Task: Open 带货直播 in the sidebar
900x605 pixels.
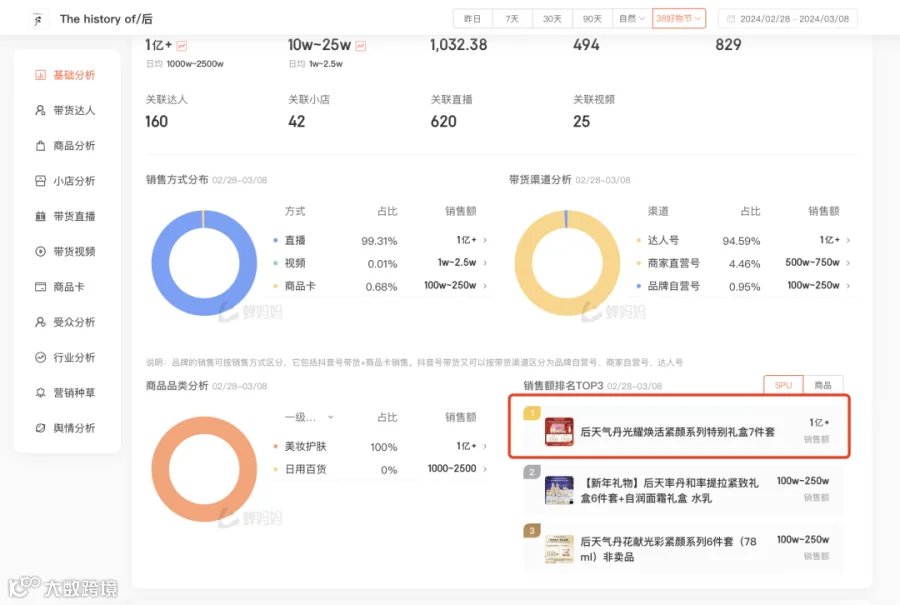Action: pyautogui.click(x=65, y=216)
